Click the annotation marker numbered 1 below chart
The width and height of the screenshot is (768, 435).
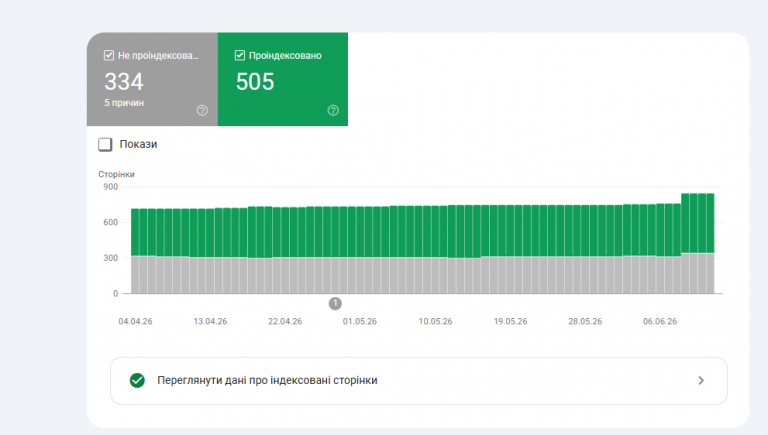335,304
